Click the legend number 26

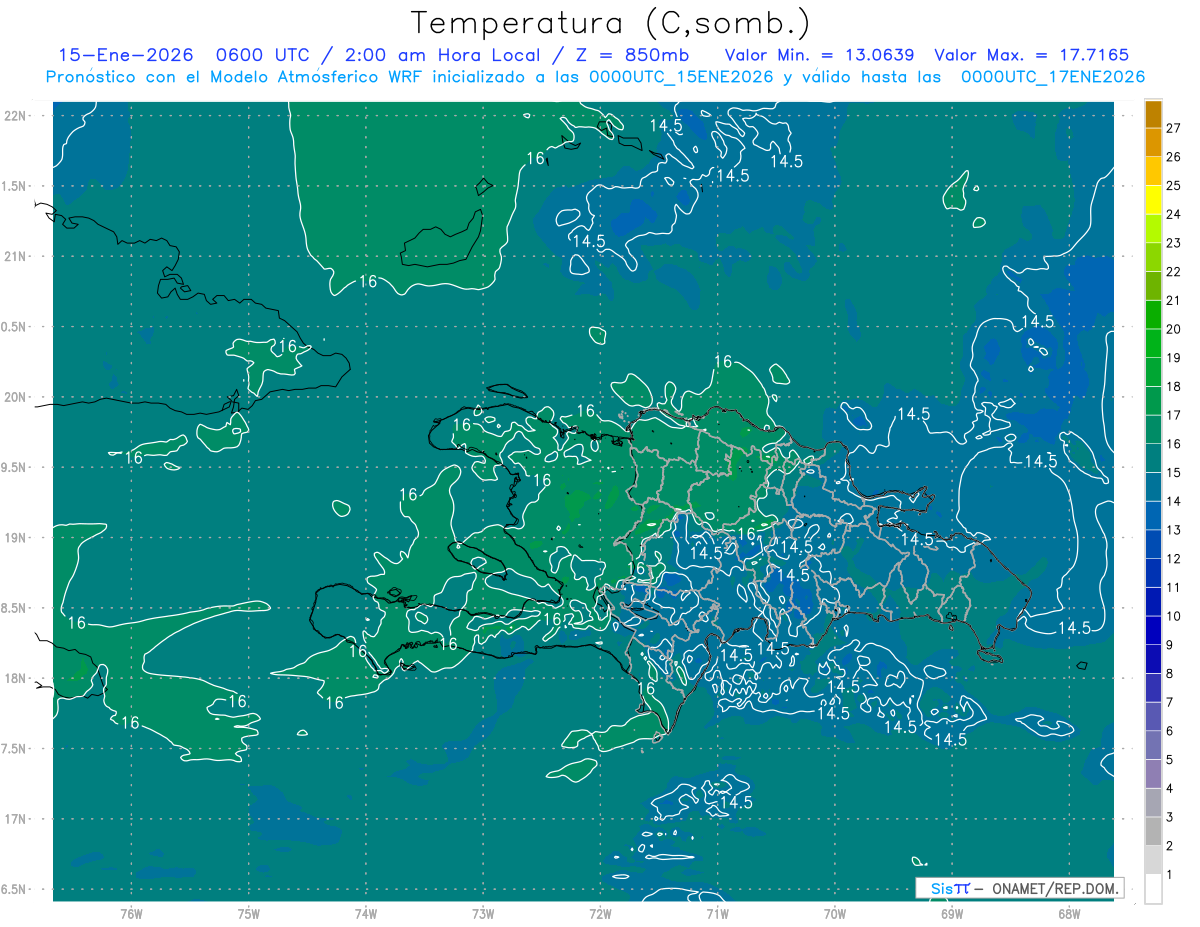click(1174, 157)
